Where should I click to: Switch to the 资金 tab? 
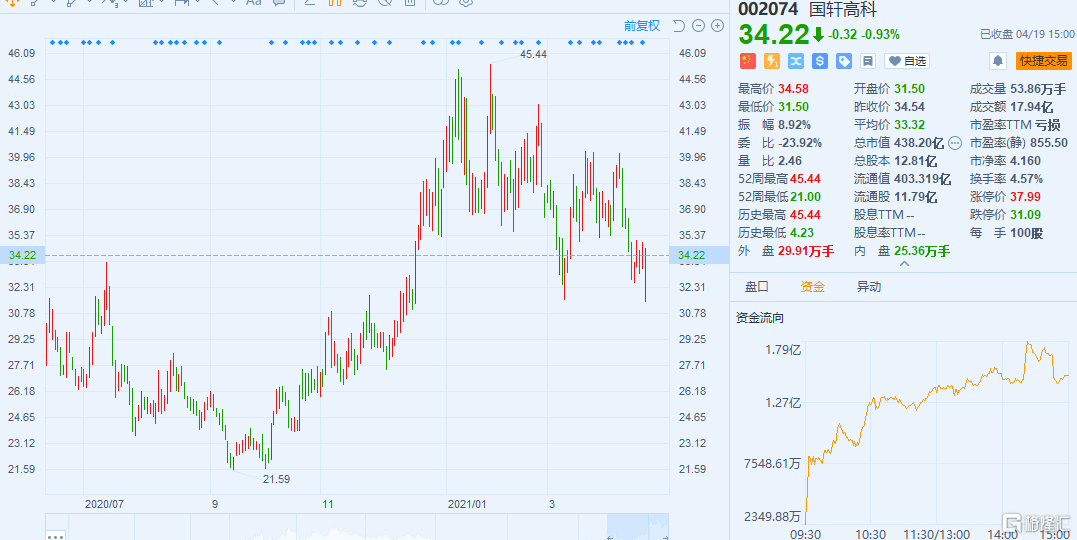tap(813, 286)
